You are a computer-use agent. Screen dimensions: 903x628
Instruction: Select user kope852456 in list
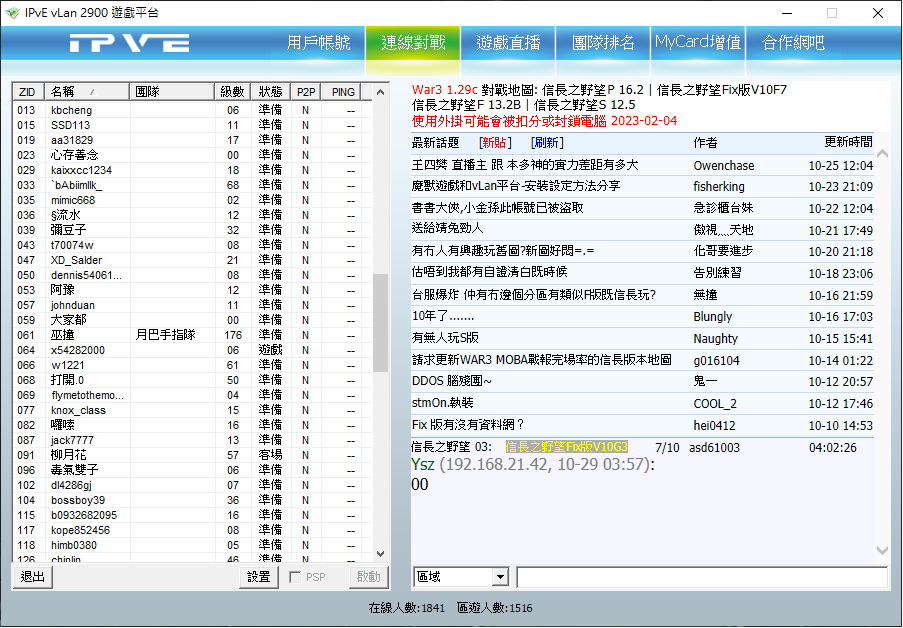pos(80,530)
